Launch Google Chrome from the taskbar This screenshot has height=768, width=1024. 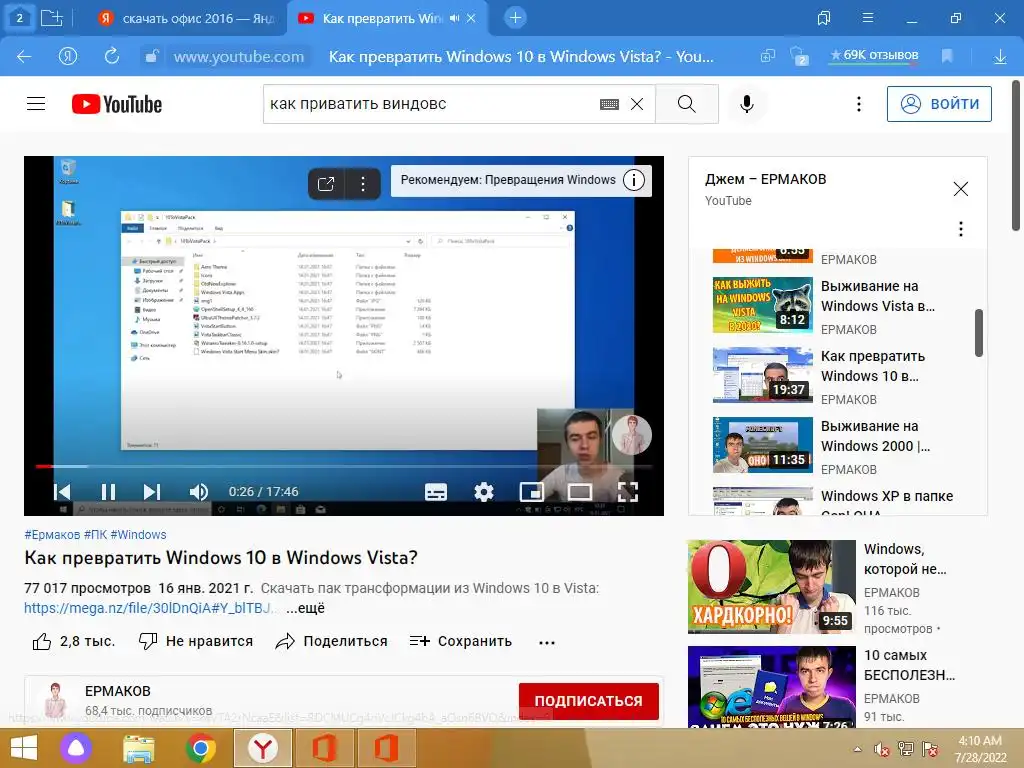tap(200, 748)
